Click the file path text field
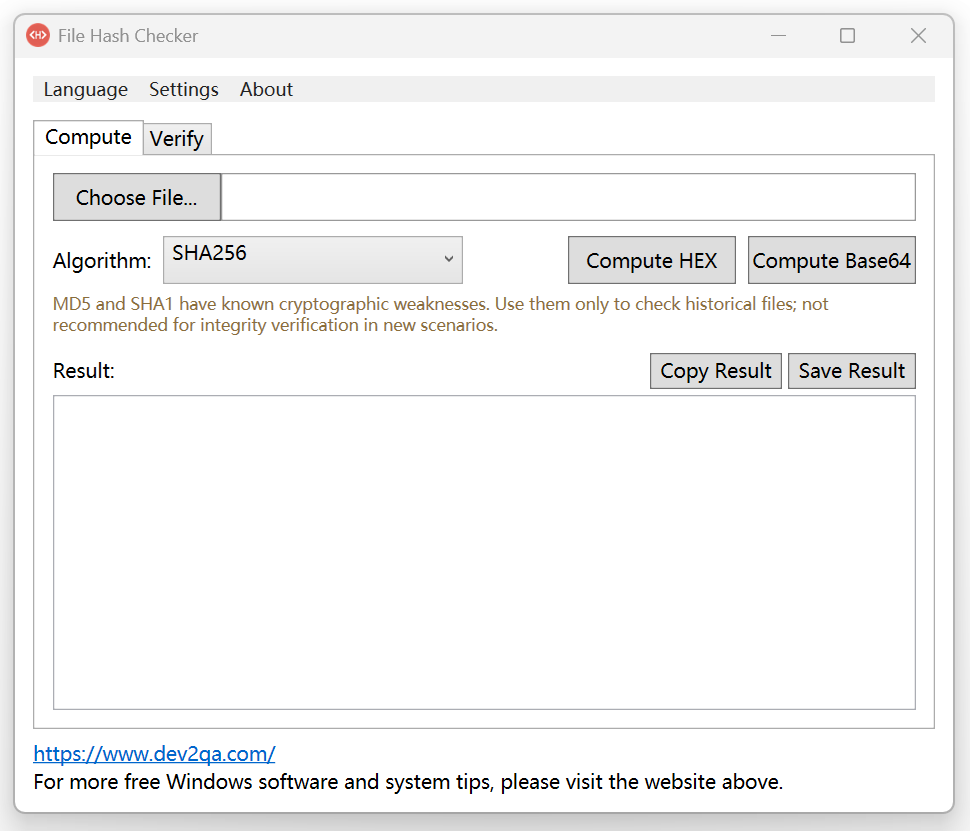 [x=568, y=197]
